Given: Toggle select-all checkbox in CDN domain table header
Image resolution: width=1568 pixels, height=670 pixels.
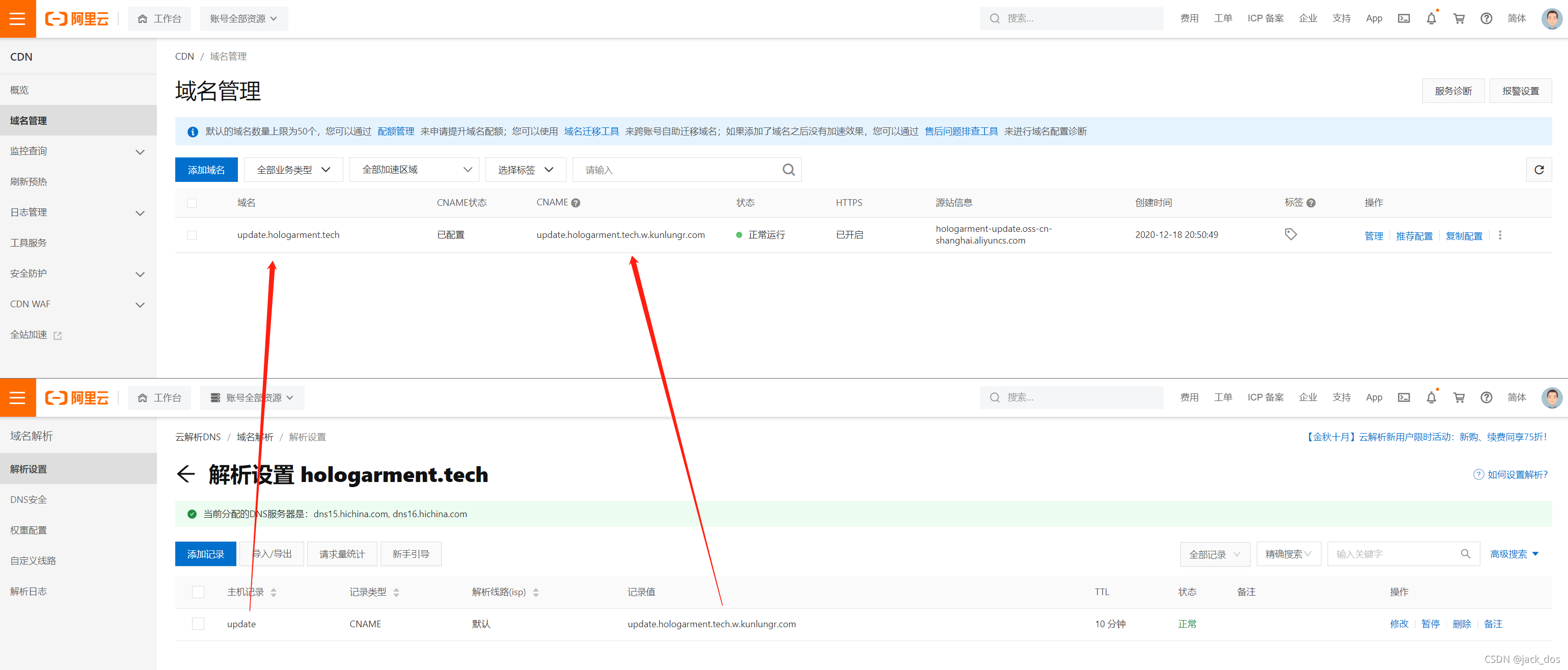Looking at the screenshot, I should click(192, 203).
